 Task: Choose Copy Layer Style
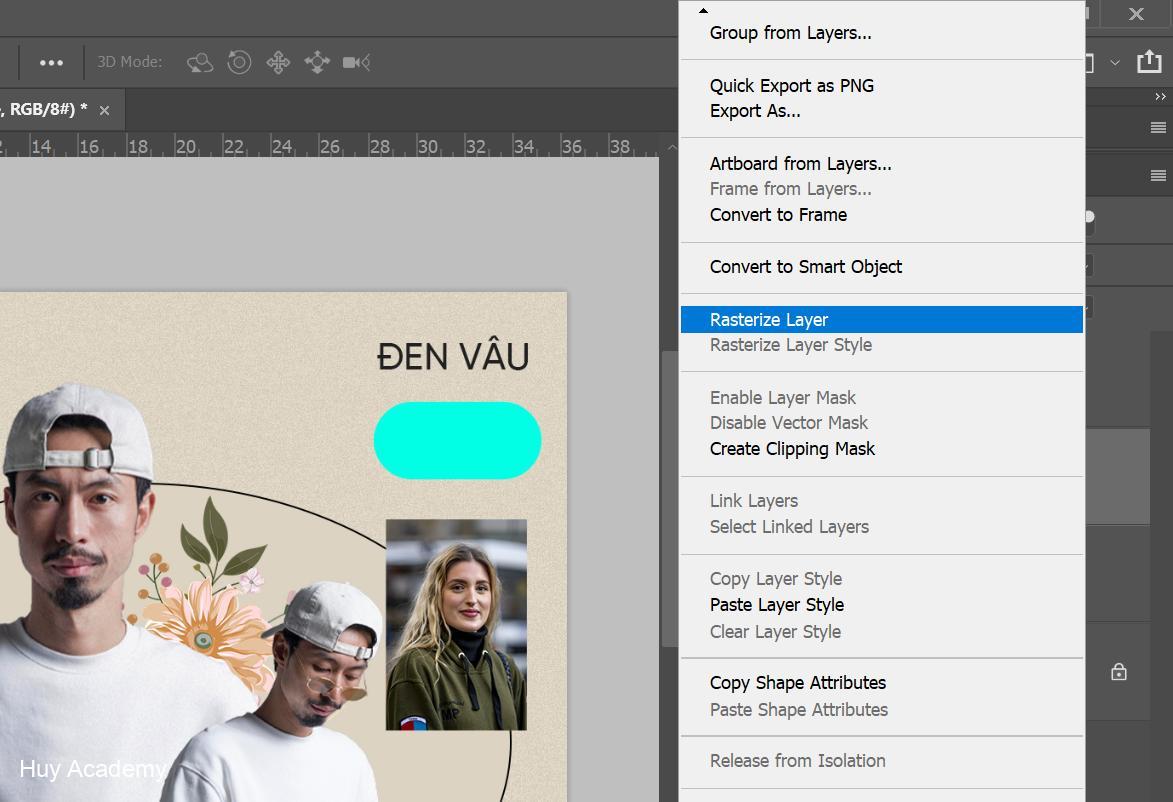coord(881,579)
